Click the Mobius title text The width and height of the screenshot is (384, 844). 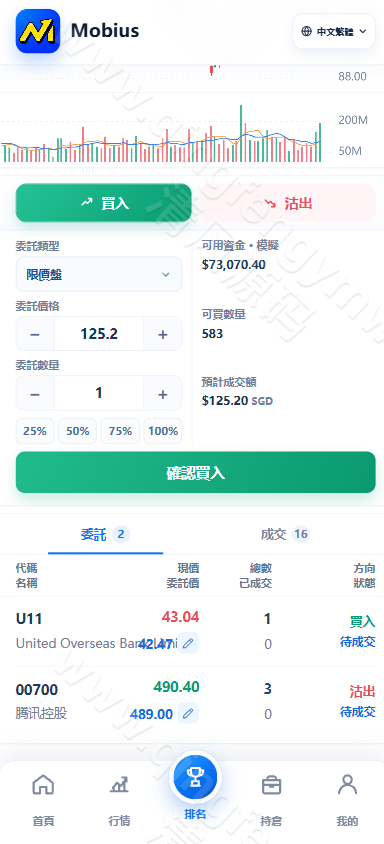tap(105, 31)
